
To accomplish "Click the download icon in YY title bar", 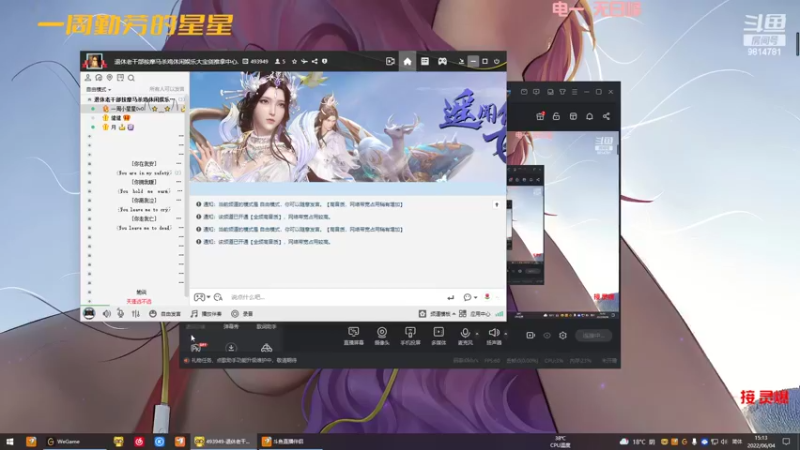I will coord(461,61).
